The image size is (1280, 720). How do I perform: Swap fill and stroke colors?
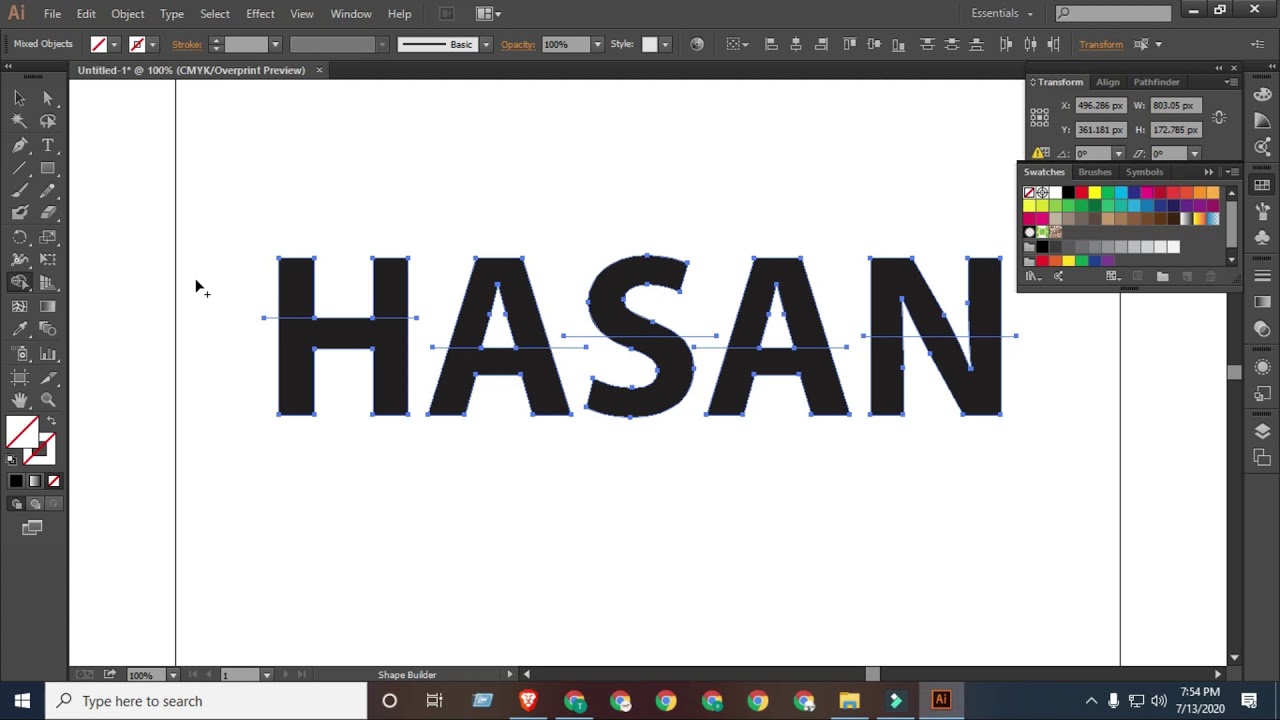coord(51,421)
